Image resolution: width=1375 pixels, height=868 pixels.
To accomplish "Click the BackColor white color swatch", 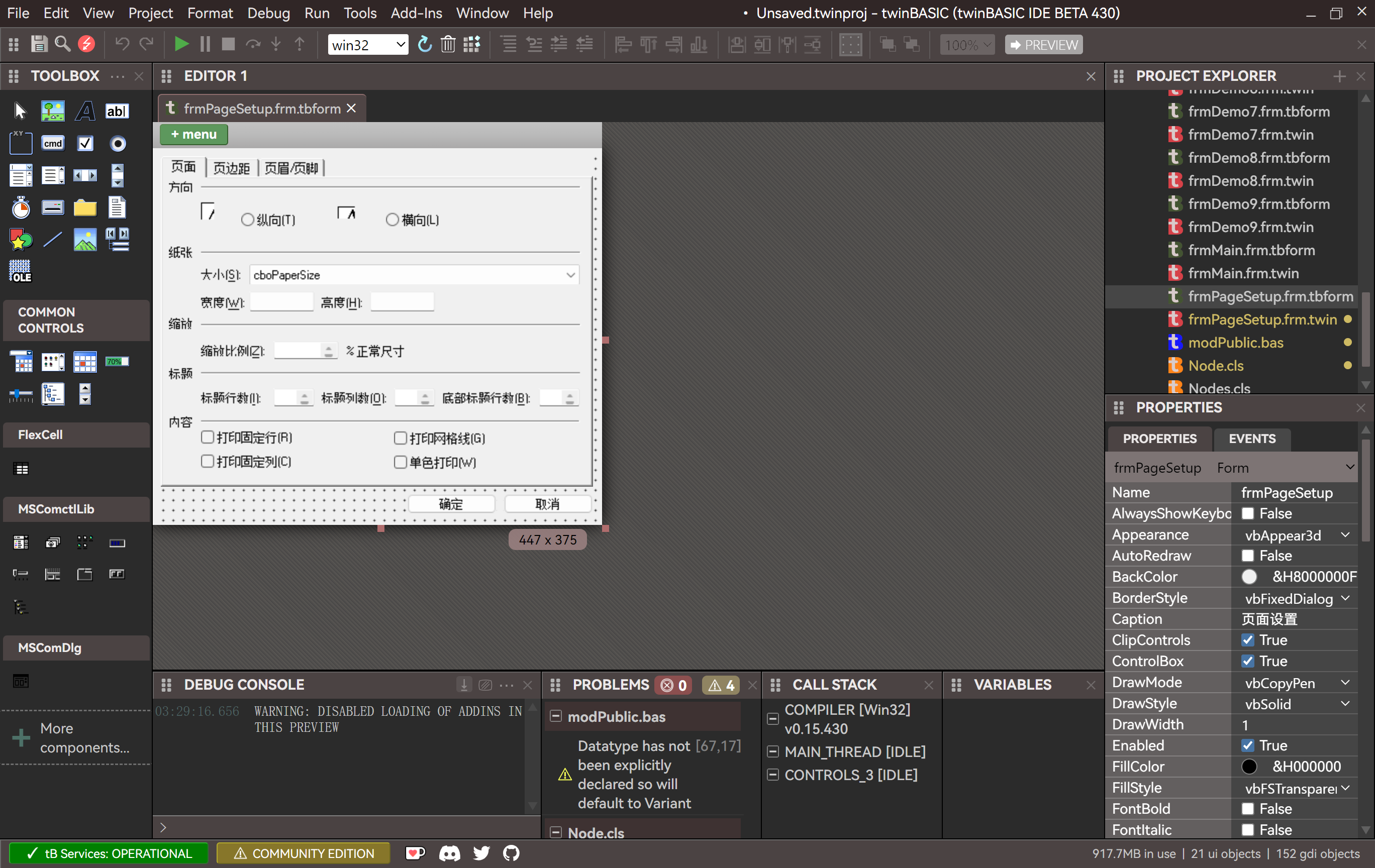I will 1249,577.
